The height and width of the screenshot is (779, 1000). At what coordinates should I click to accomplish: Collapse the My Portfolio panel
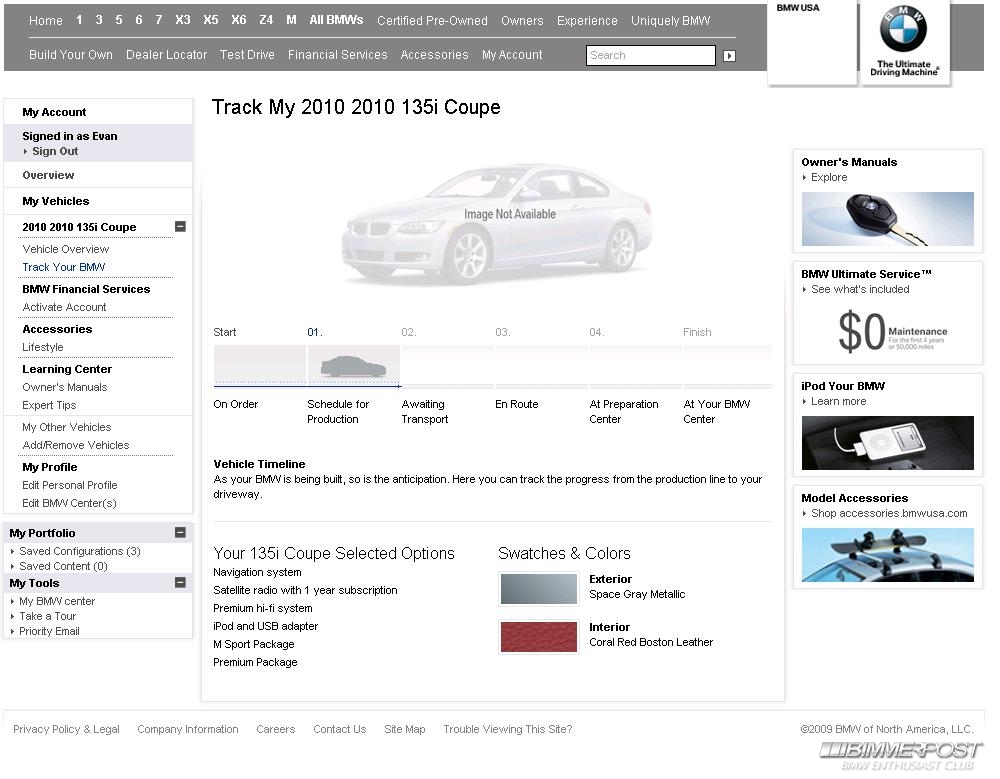[180, 533]
